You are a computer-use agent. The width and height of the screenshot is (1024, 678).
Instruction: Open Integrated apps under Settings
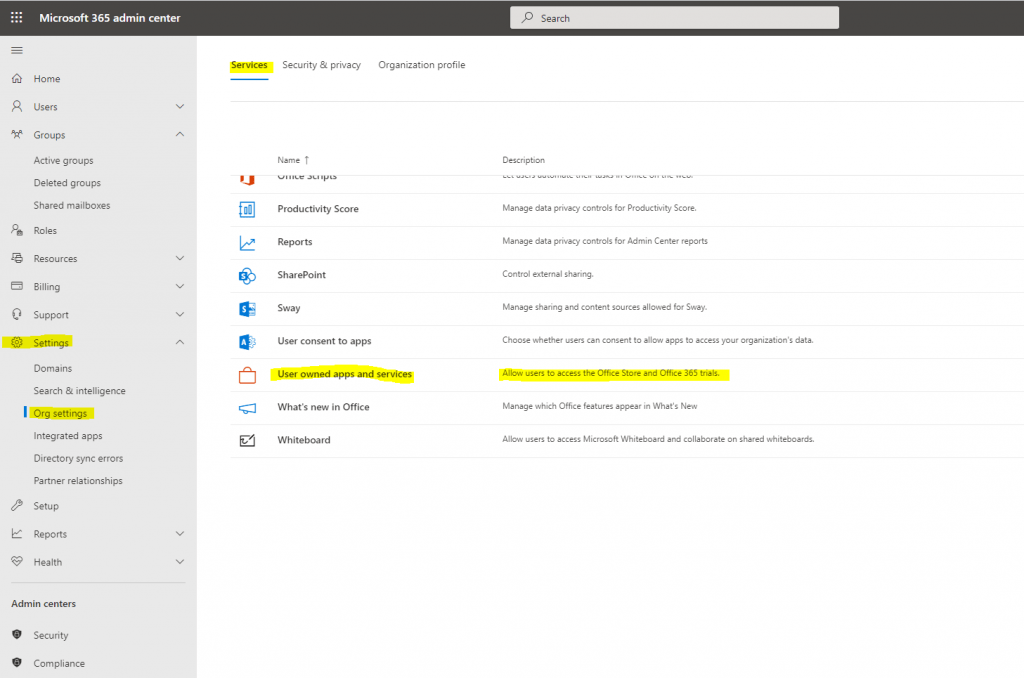coord(68,436)
